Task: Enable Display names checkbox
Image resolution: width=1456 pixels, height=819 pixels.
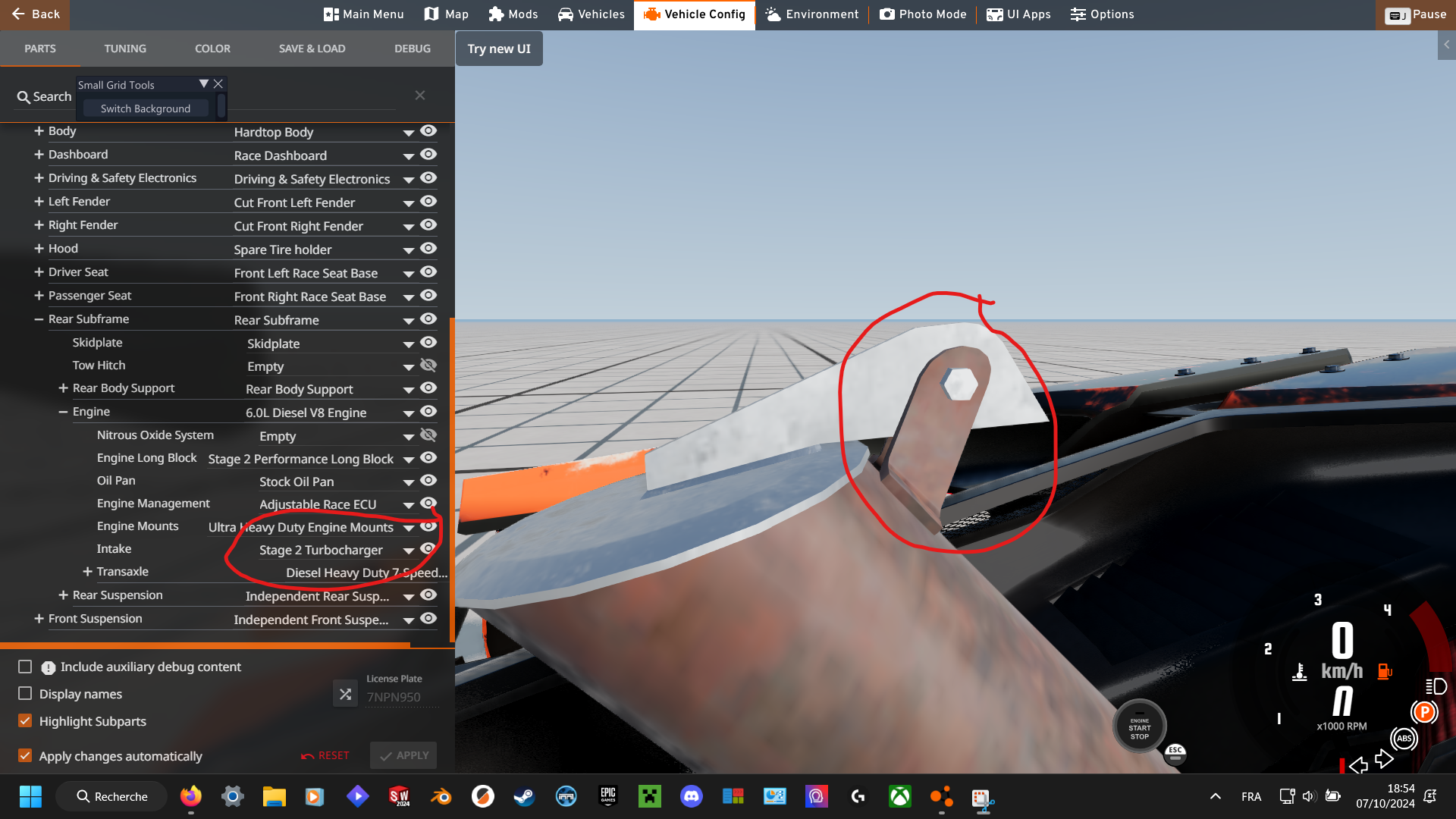Action: 25,694
